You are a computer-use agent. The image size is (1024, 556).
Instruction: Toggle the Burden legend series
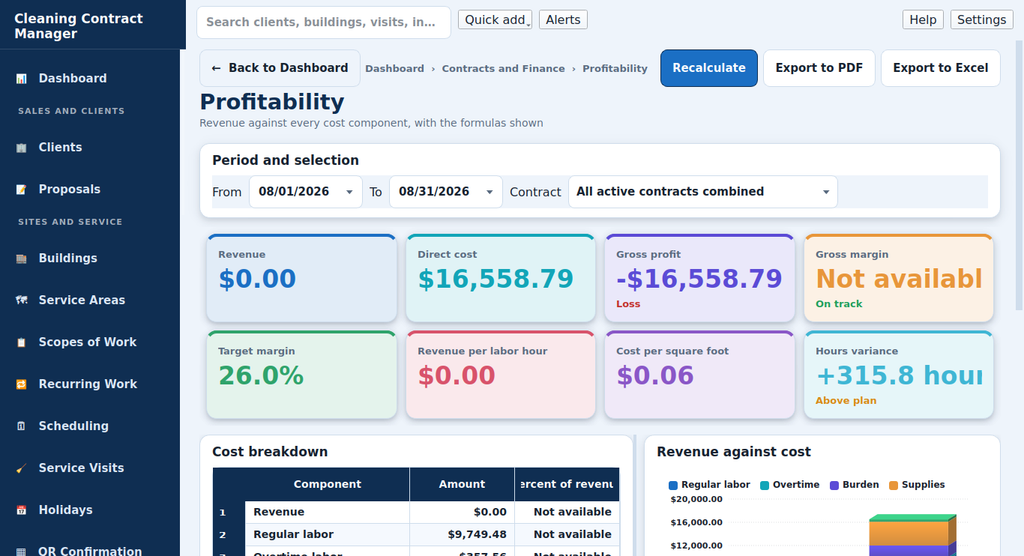[x=854, y=485]
